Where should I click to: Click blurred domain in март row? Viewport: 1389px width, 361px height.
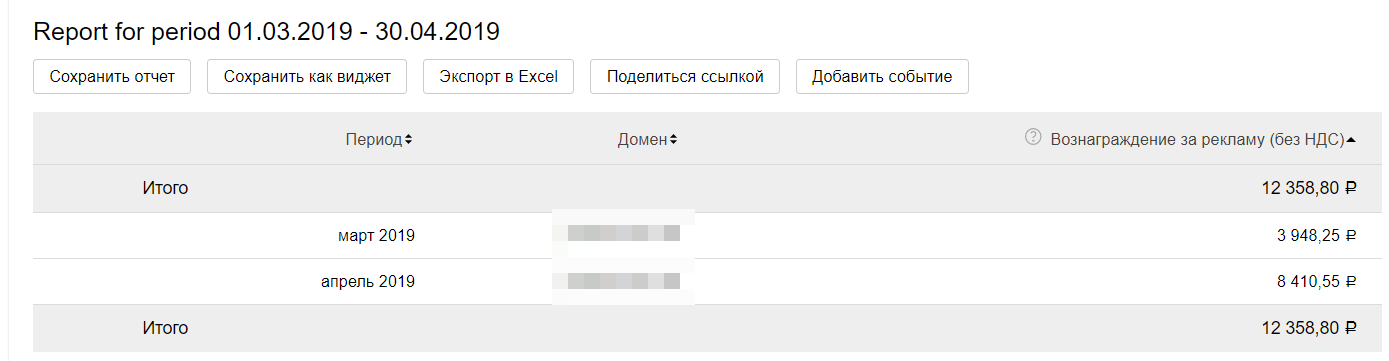point(624,235)
